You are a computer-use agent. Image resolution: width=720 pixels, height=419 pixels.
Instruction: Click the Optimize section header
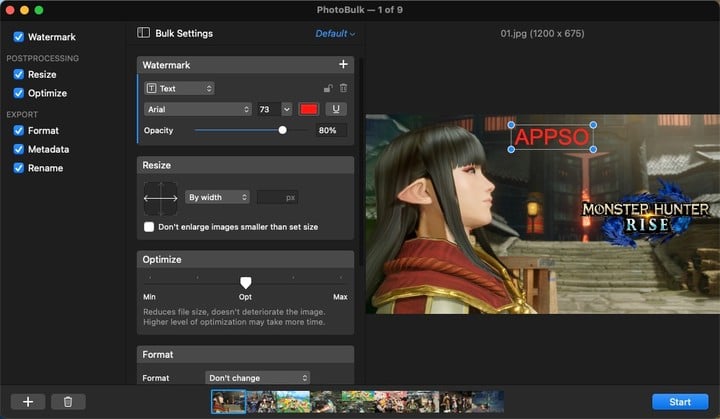pyautogui.click(x=246, y=260)
